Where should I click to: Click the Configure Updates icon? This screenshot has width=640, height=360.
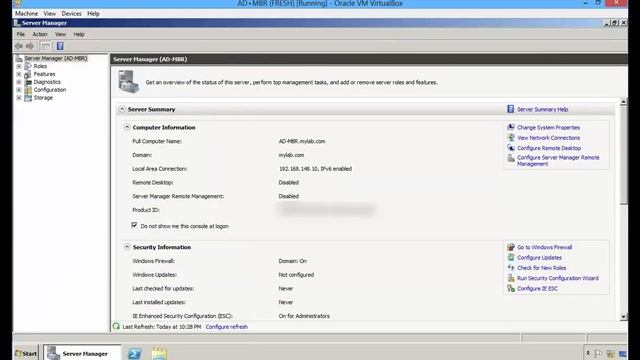(511, 257)
